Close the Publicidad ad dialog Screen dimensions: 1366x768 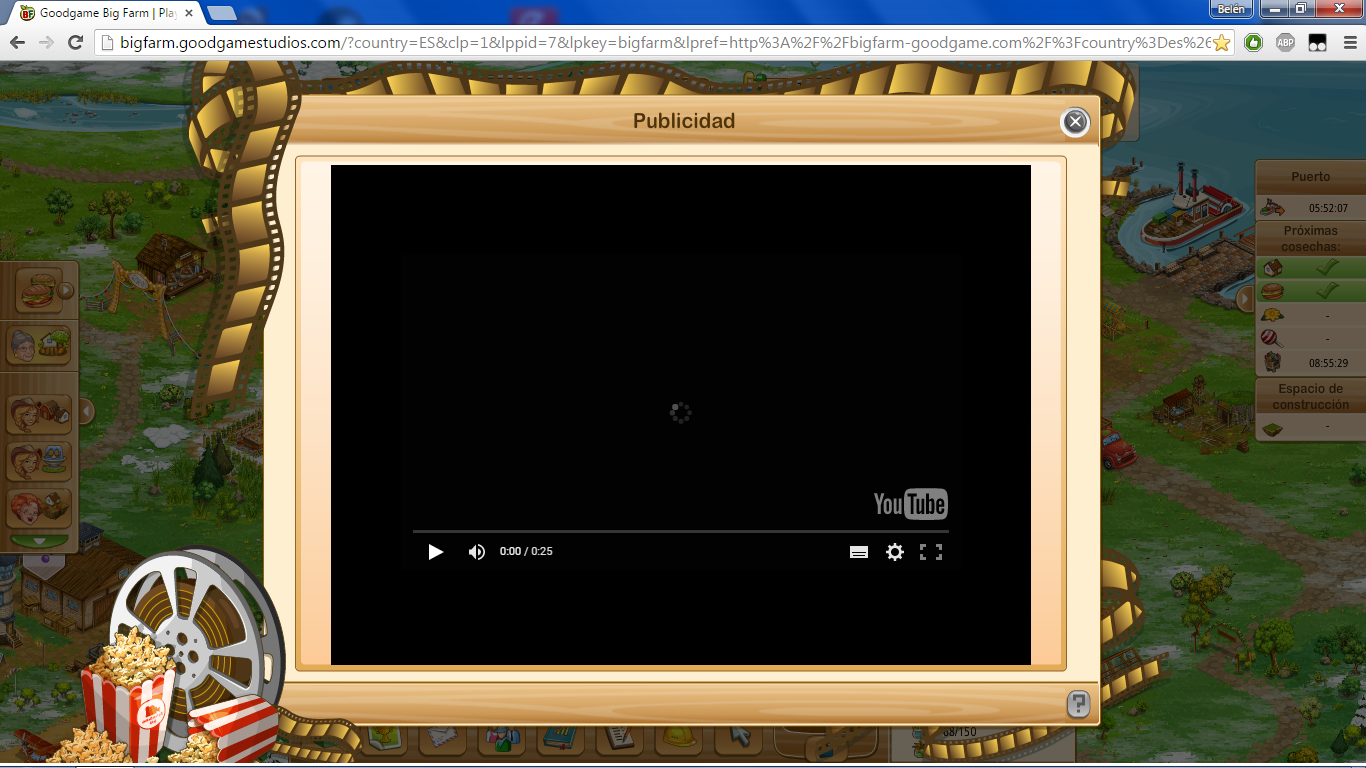pos(1075,122)
